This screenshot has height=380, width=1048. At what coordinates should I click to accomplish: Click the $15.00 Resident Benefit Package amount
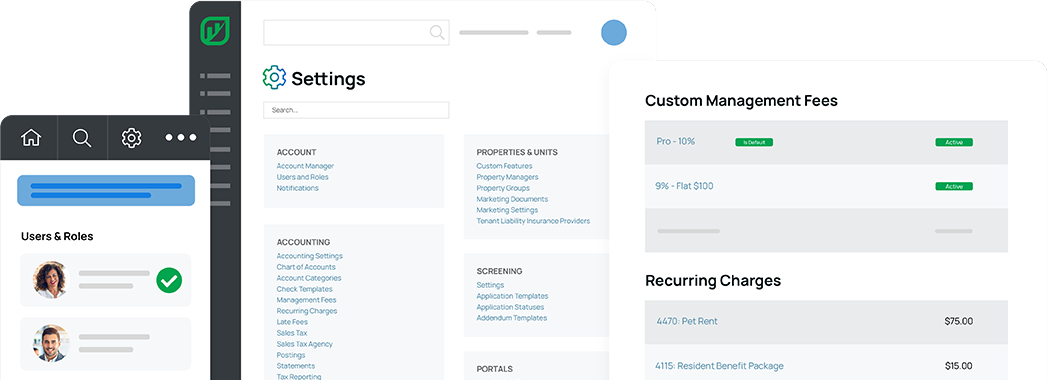958,366
